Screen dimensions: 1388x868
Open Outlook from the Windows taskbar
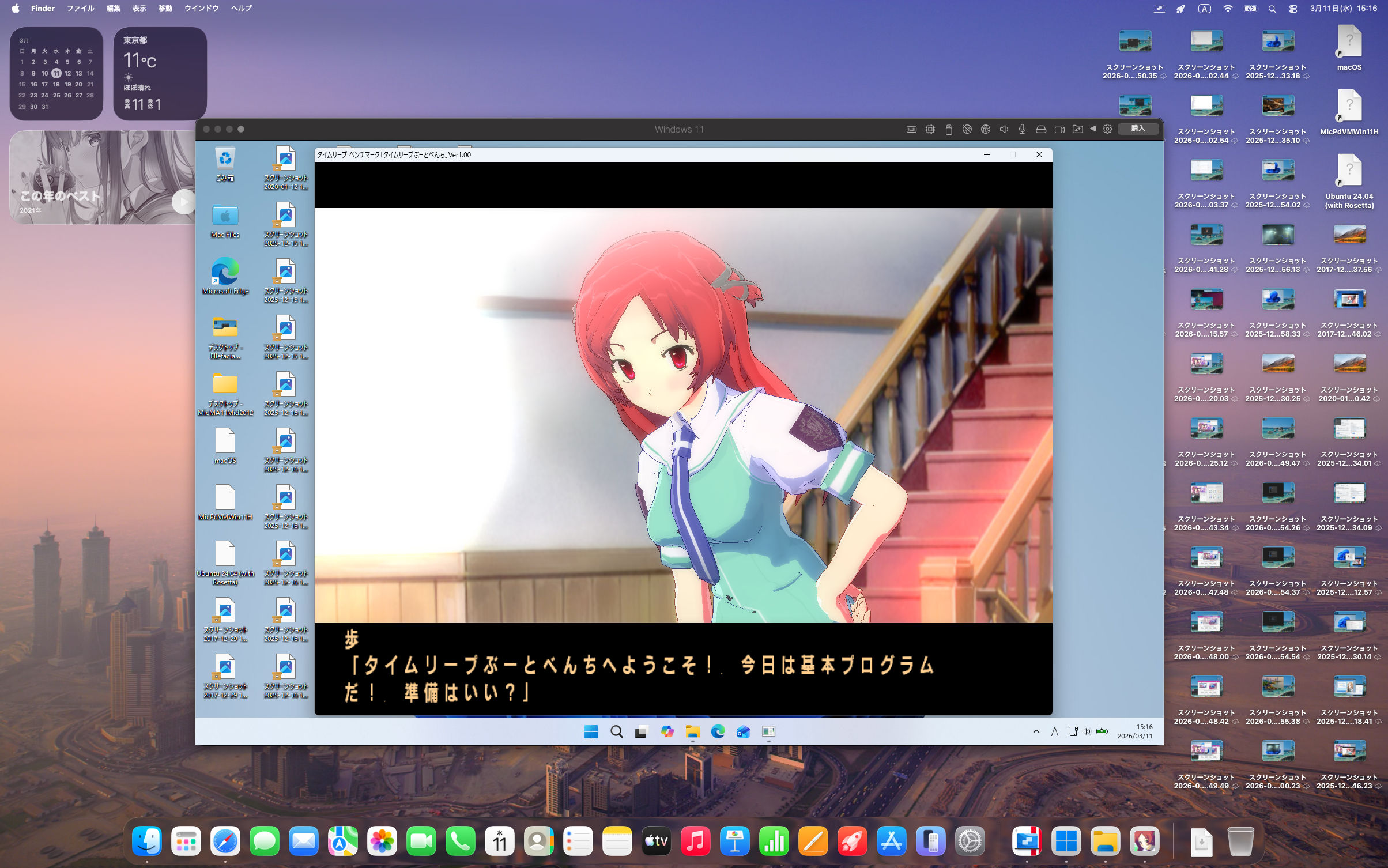click(743, 732)
